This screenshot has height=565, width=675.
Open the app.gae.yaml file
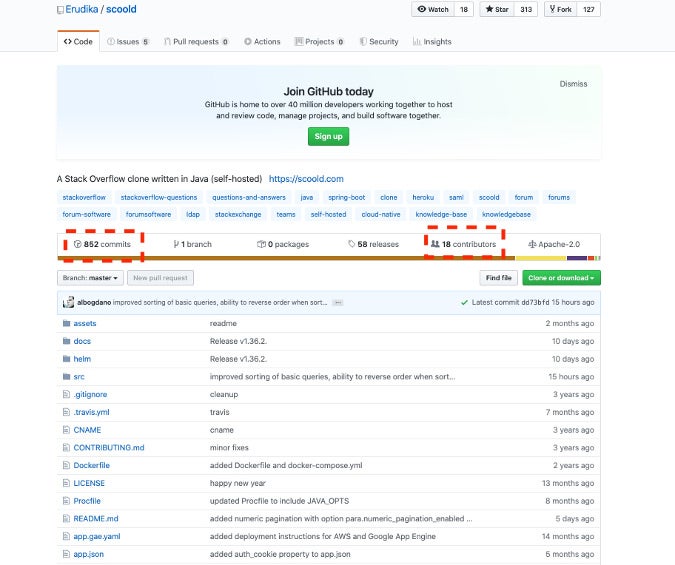97,537
